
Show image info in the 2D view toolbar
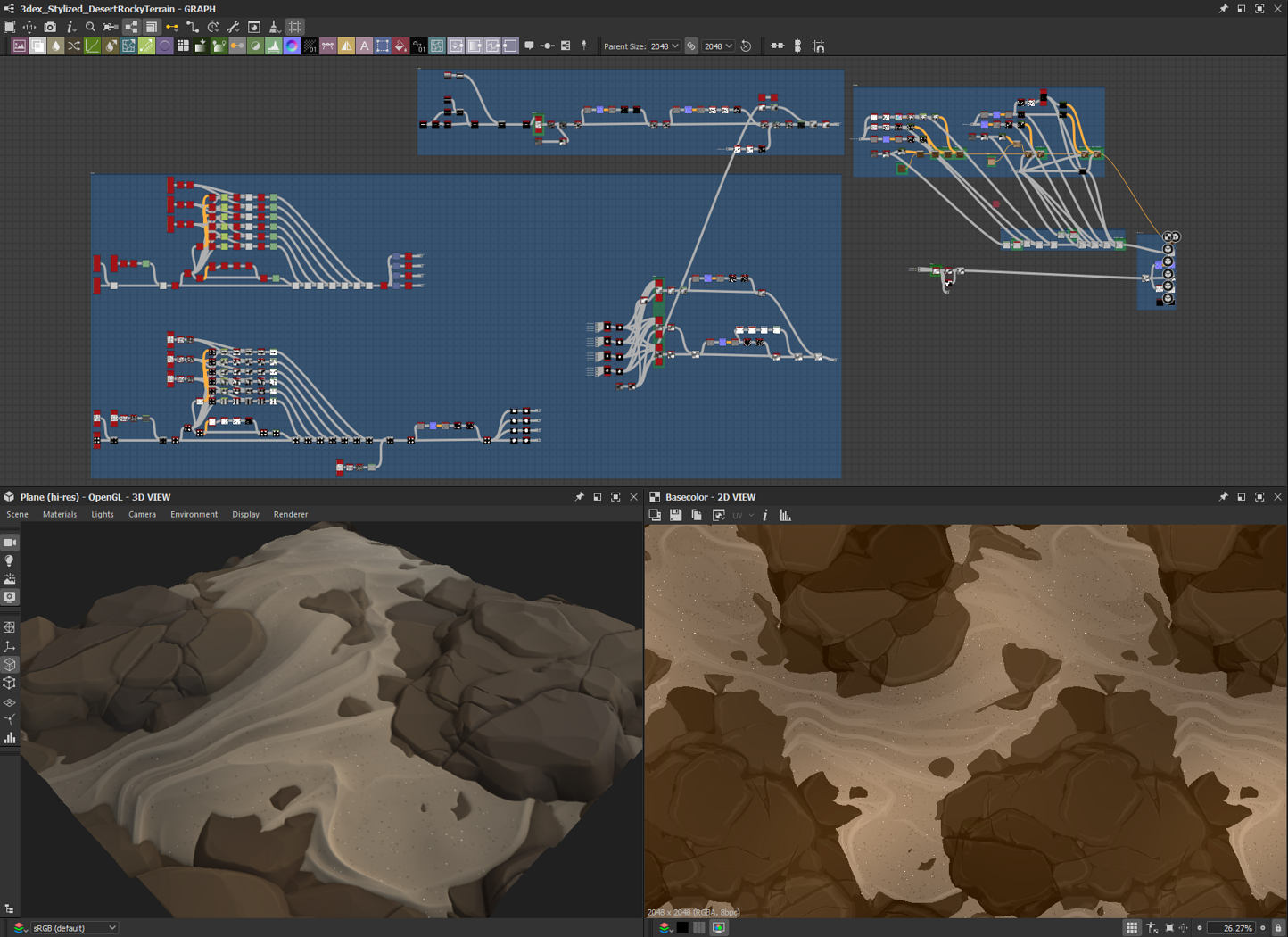pyautogui.click(x=765, y=515)
